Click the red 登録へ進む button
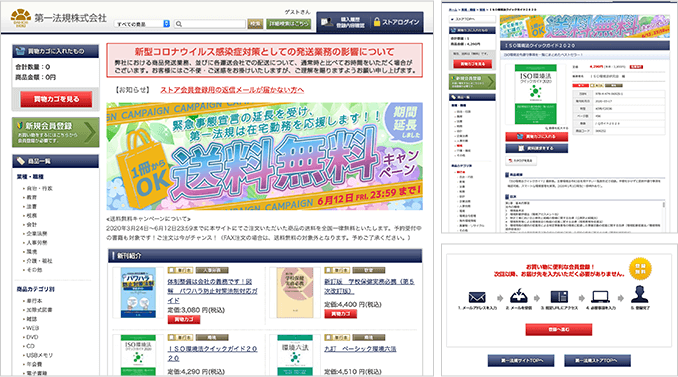The width and height of the screenshot is (678, 377). coord(559,329)
